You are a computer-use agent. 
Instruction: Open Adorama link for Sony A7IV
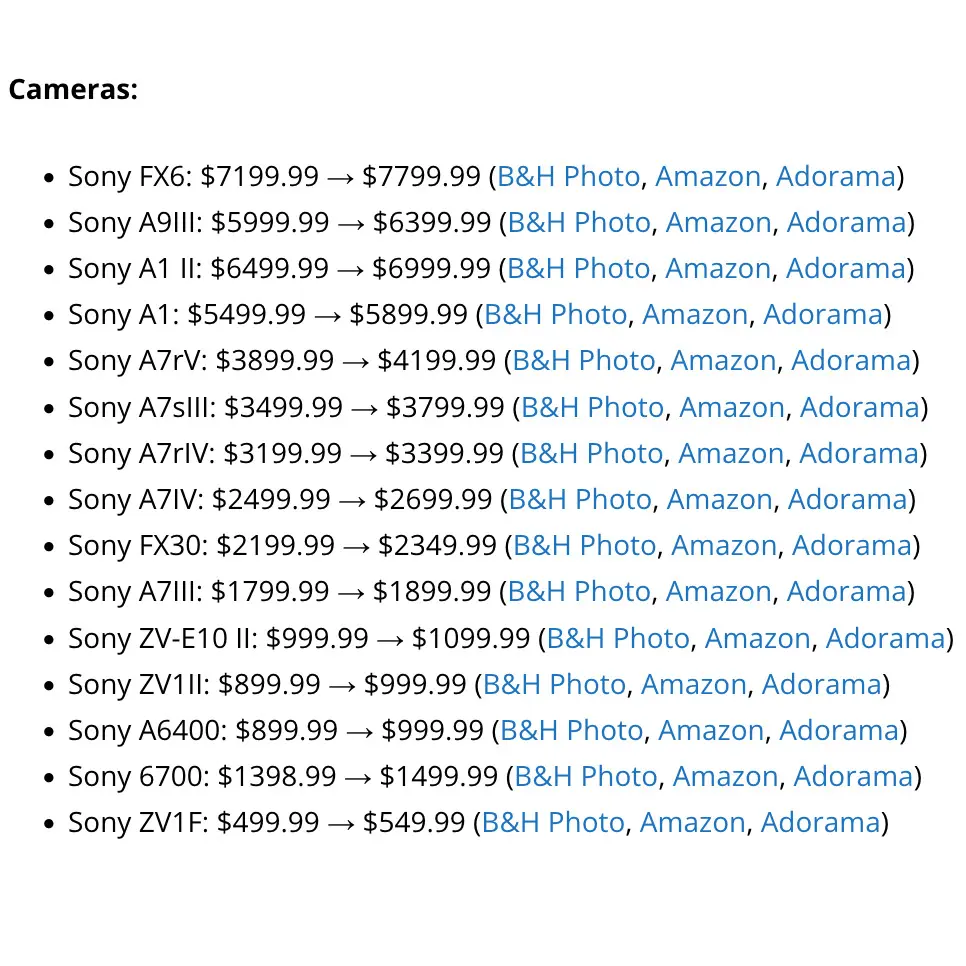pos(848,499)
